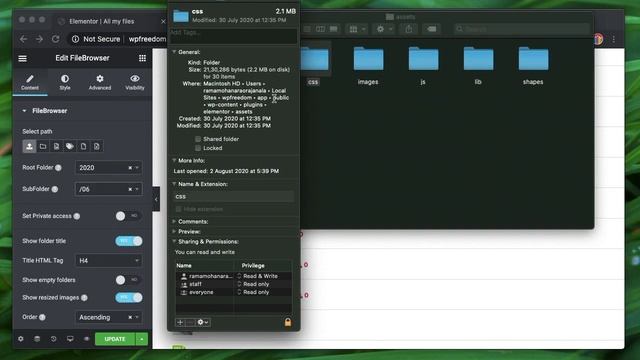Toggle Show empty folders switch
The width and height of the screenshot is (640, 360).
(128, 280)
